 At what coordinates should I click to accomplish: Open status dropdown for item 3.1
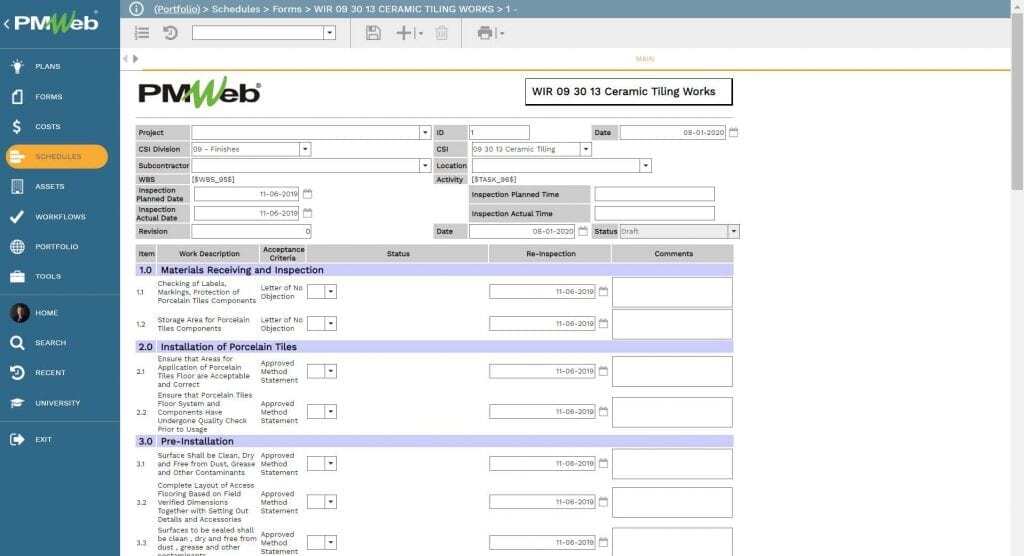click(330, 464)
